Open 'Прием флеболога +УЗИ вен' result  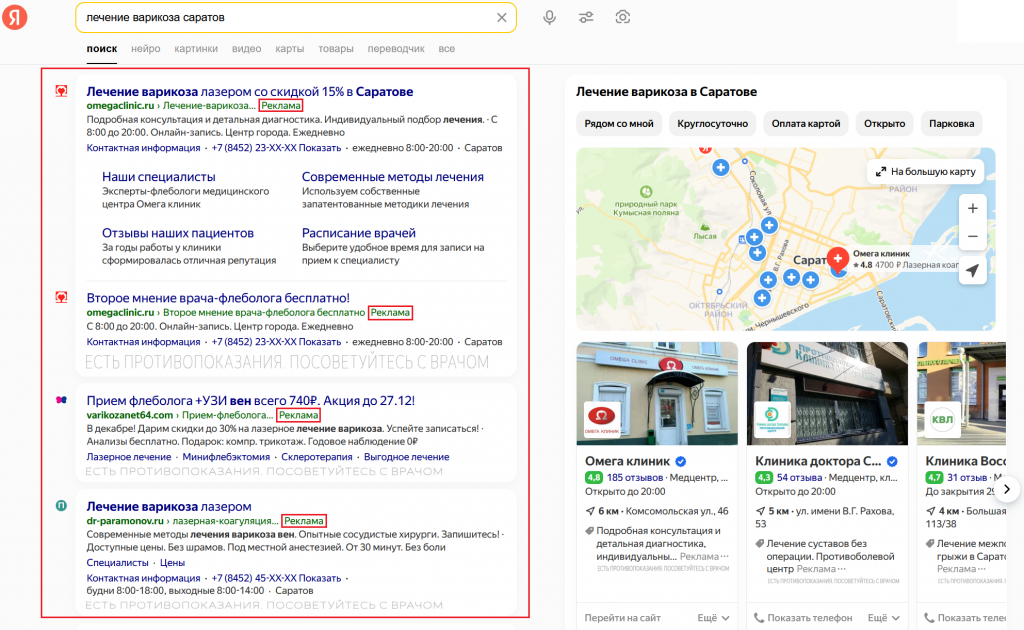click(251, 400)
